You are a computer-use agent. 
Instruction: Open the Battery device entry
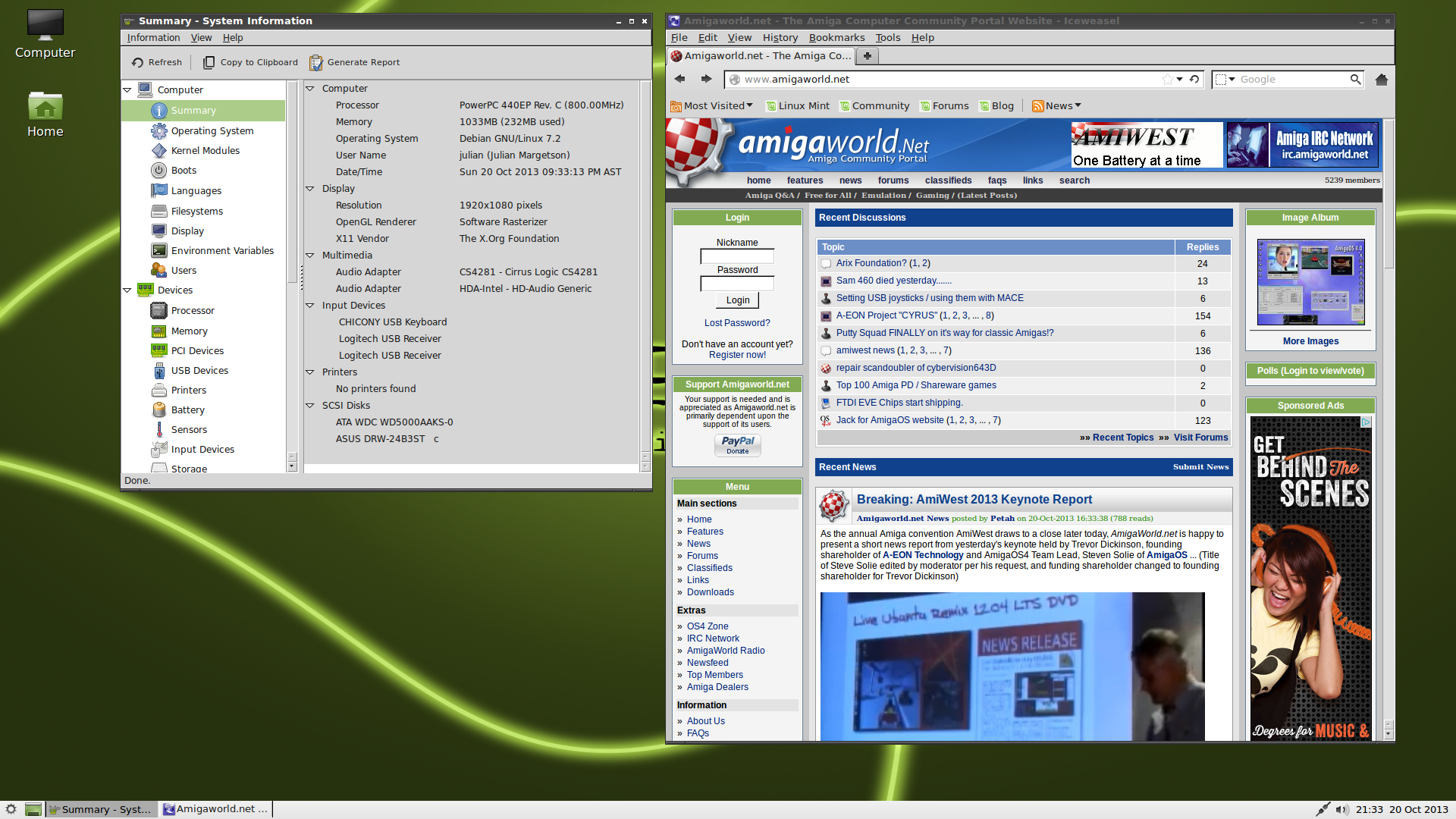(x=187, y=409)
